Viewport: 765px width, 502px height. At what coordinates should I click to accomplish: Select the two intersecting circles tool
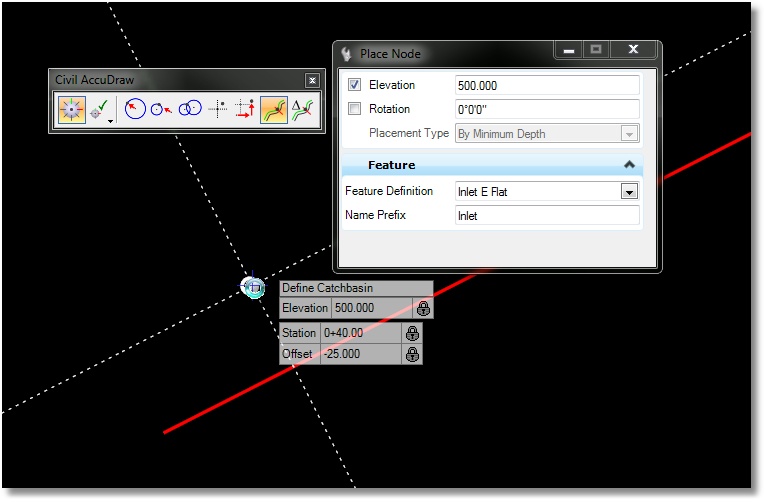pyautogui.click(x=190, y=108)
